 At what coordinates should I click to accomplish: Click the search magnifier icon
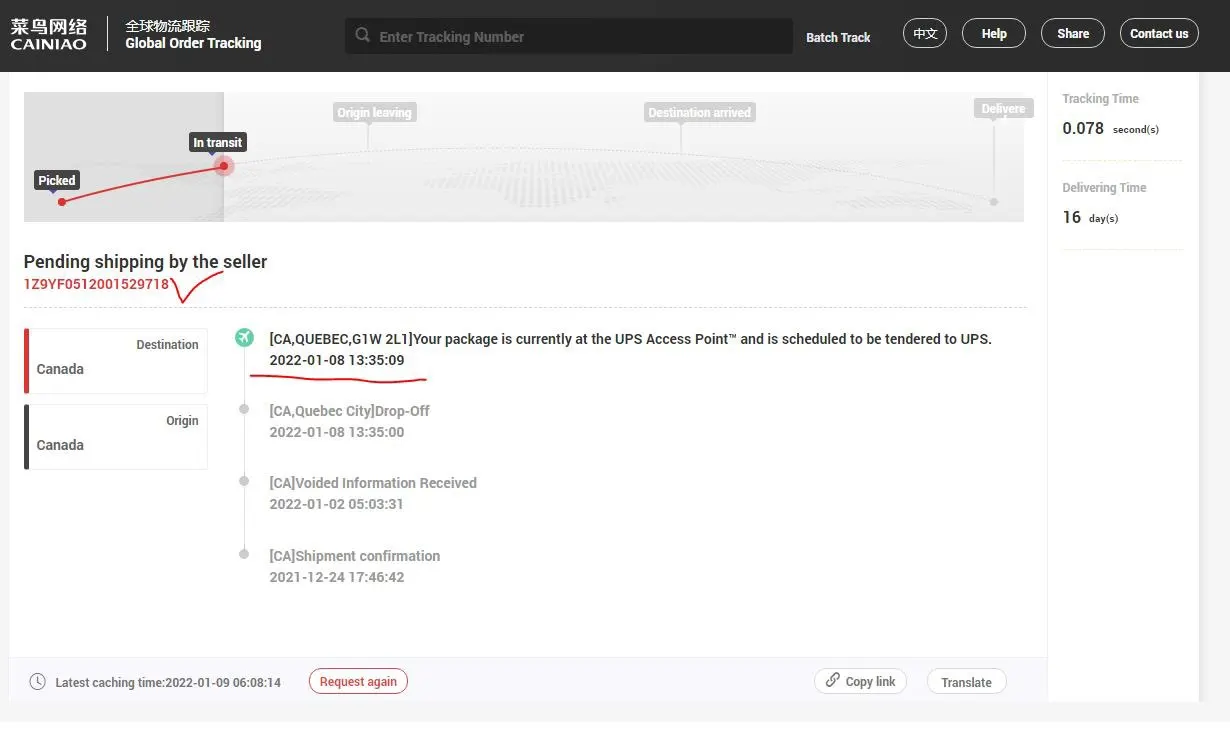tap(362, 36)
